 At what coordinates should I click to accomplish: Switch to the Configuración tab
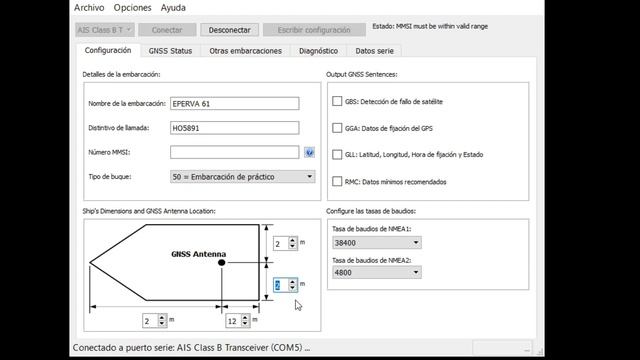[x=108, y=50]
